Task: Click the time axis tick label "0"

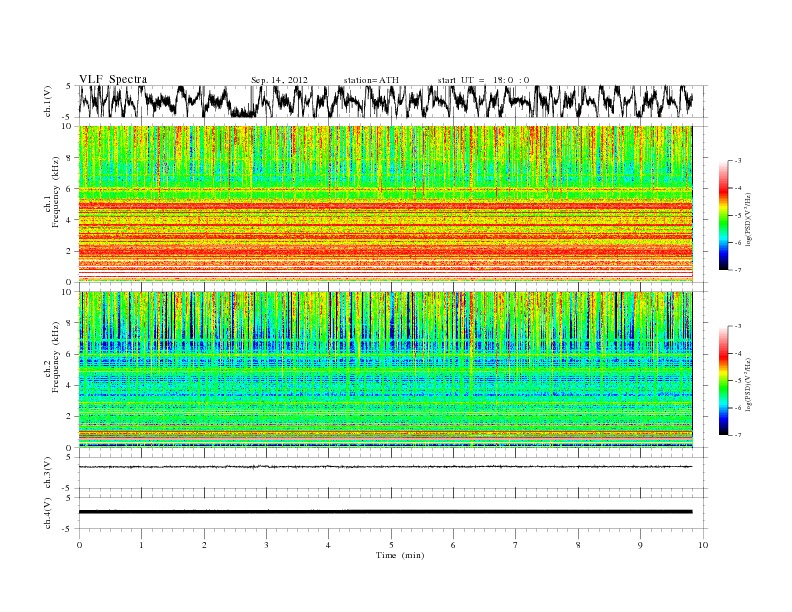Action: pos(79,545)
